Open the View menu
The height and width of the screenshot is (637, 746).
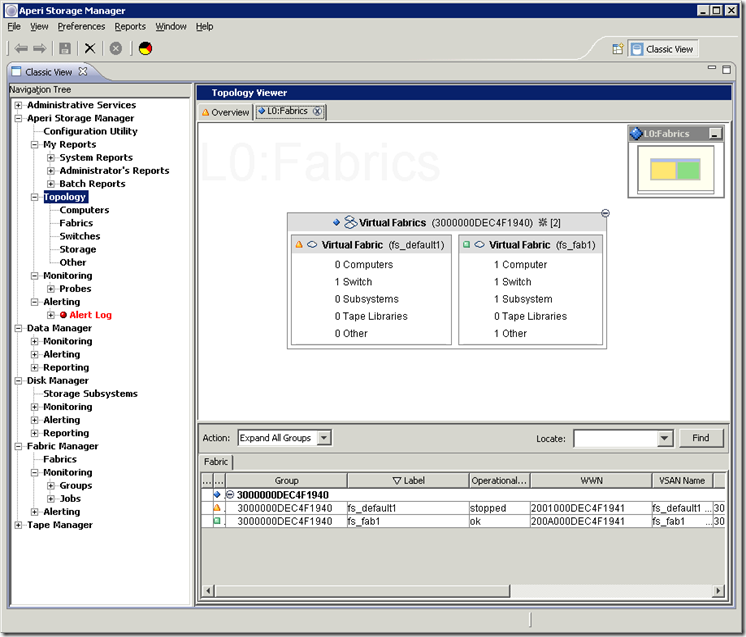click(39, 27)
